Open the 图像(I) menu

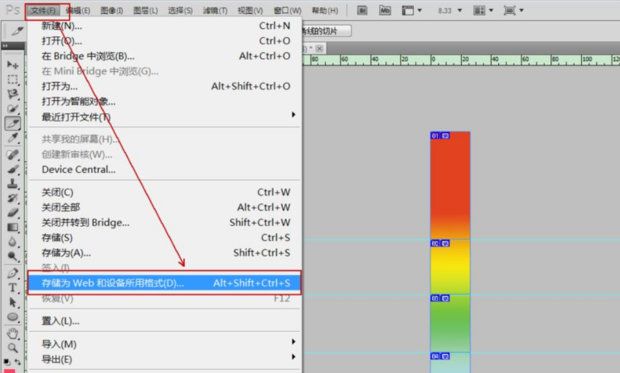(x=112, y=11)
